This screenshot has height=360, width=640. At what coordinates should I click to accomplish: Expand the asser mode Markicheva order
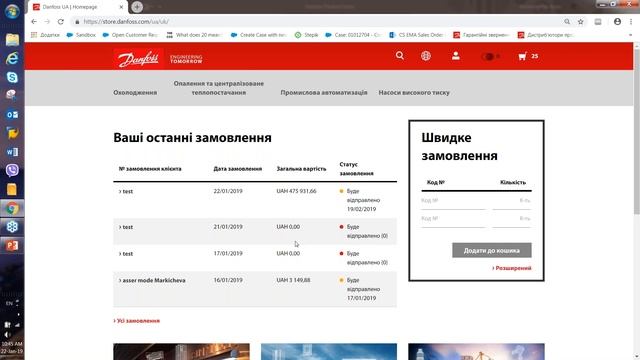(x=152, y=280)
